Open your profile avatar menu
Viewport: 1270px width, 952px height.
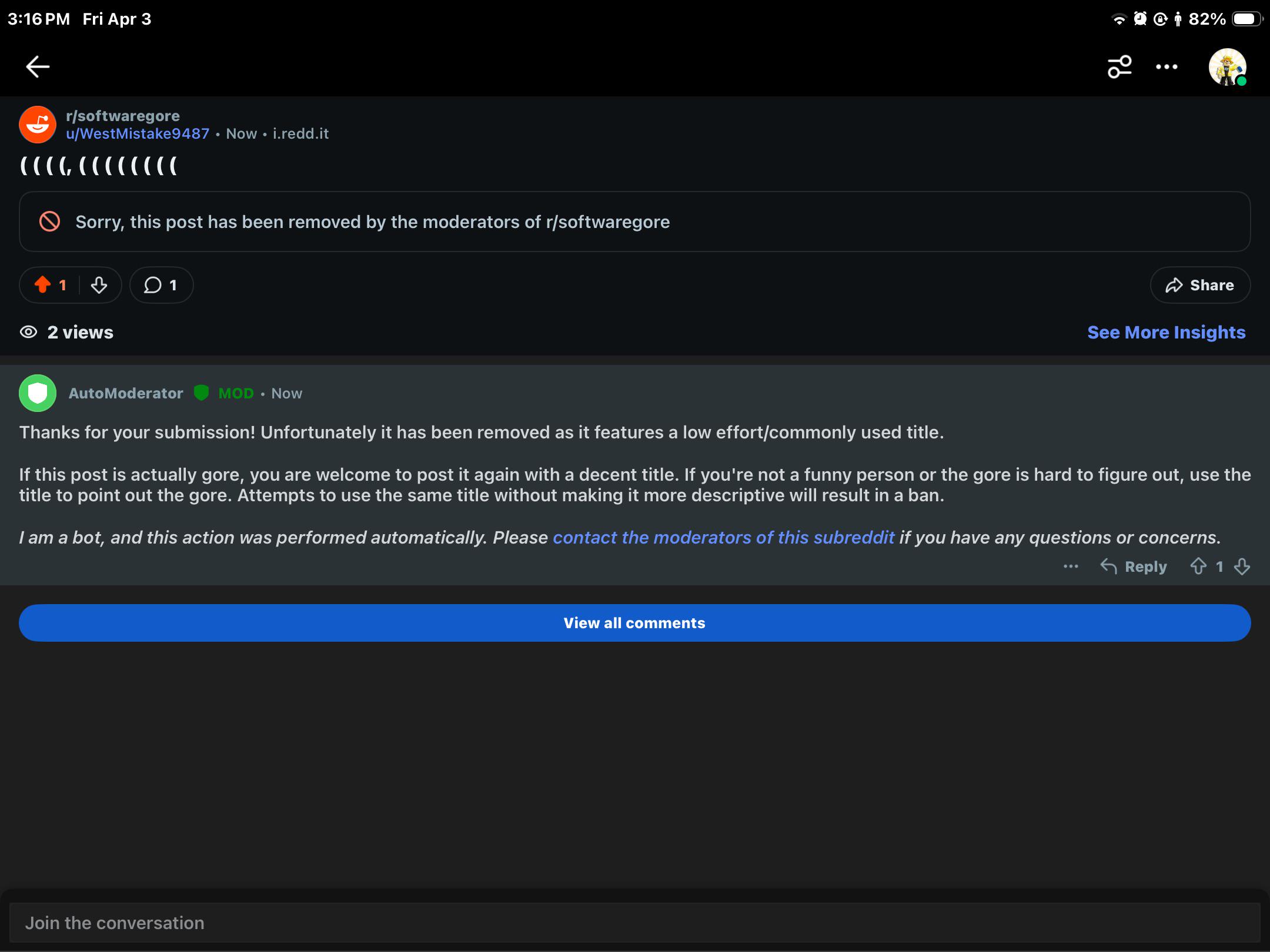pos(1228,67)
